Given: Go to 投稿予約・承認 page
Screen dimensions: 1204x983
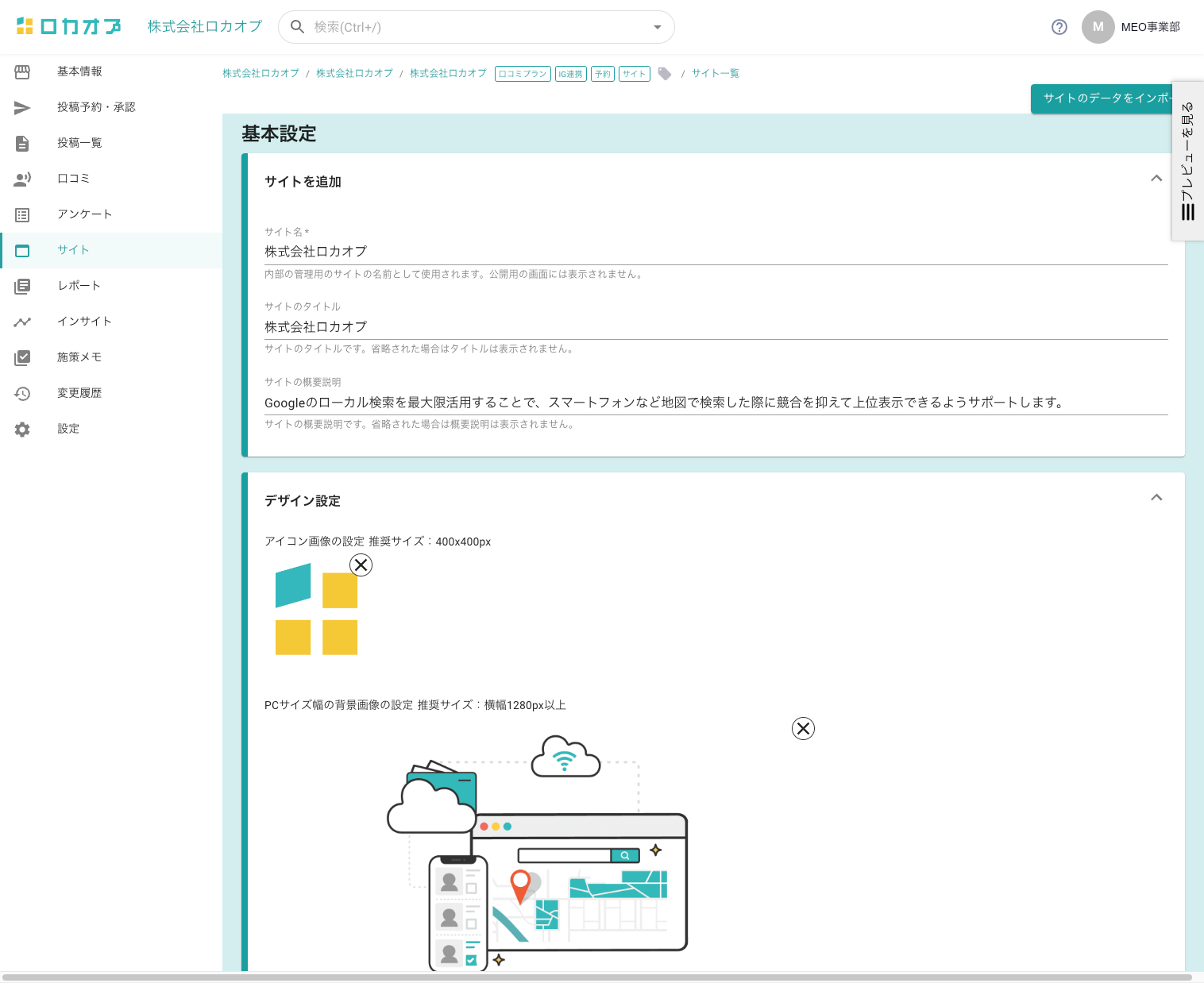Looking at the screenshot, I should (x=96, y=107).
